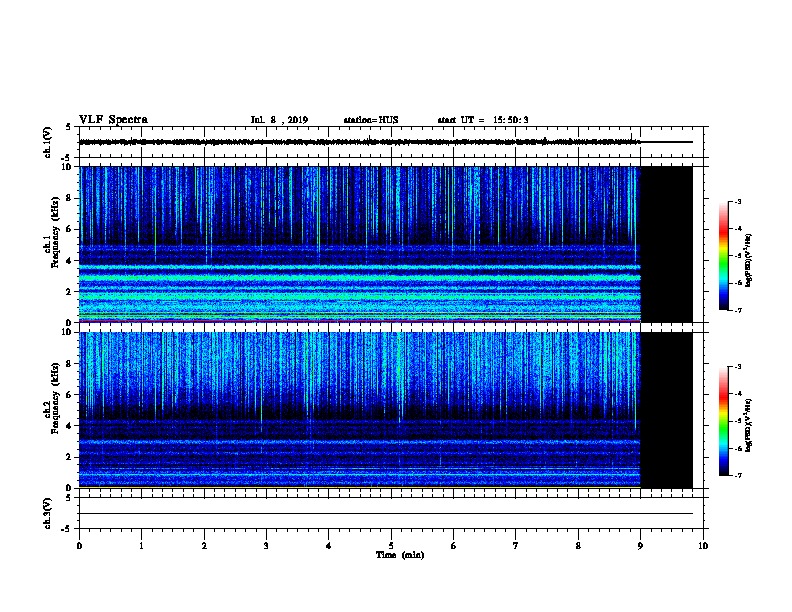The image size is (792, 612).
Task: Click the '-3' label on ch.1 colorbar
Action: point(737,201)
